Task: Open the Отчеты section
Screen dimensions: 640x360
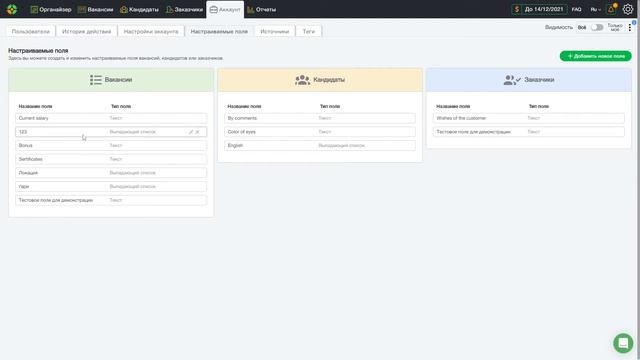Action: point(262,9)
